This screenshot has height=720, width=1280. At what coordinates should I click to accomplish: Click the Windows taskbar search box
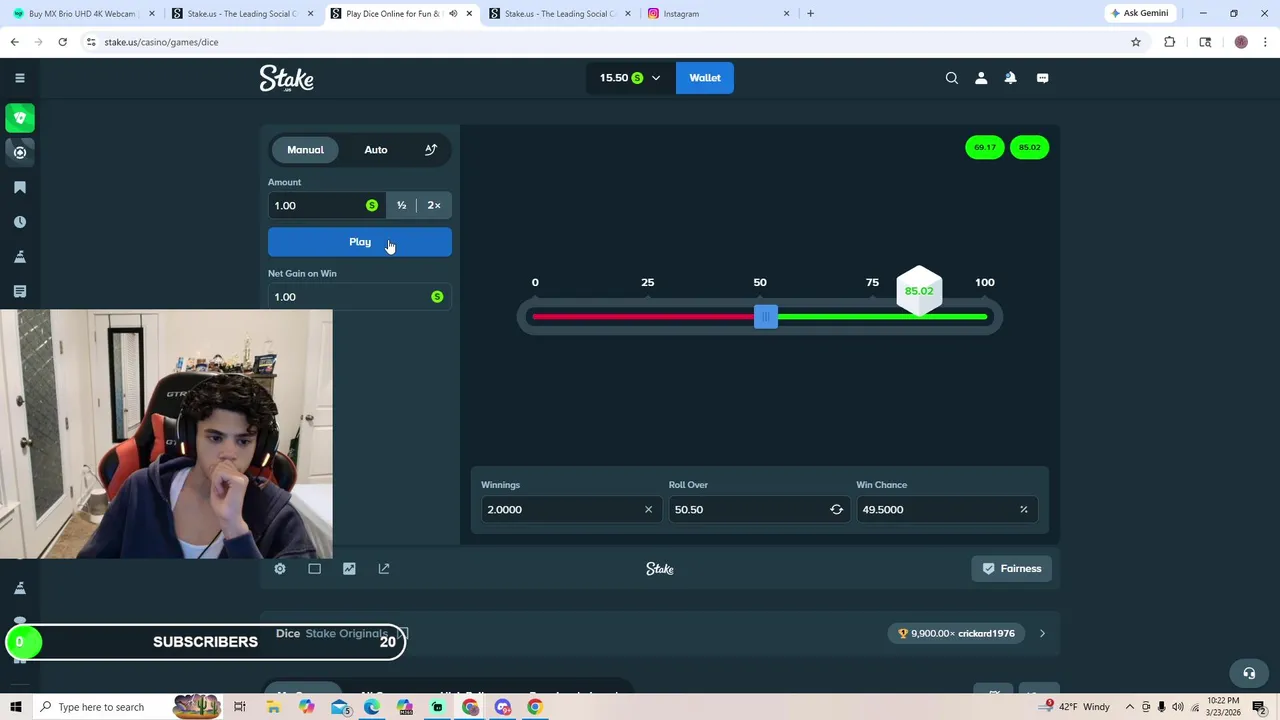click(x=101, y=707)
